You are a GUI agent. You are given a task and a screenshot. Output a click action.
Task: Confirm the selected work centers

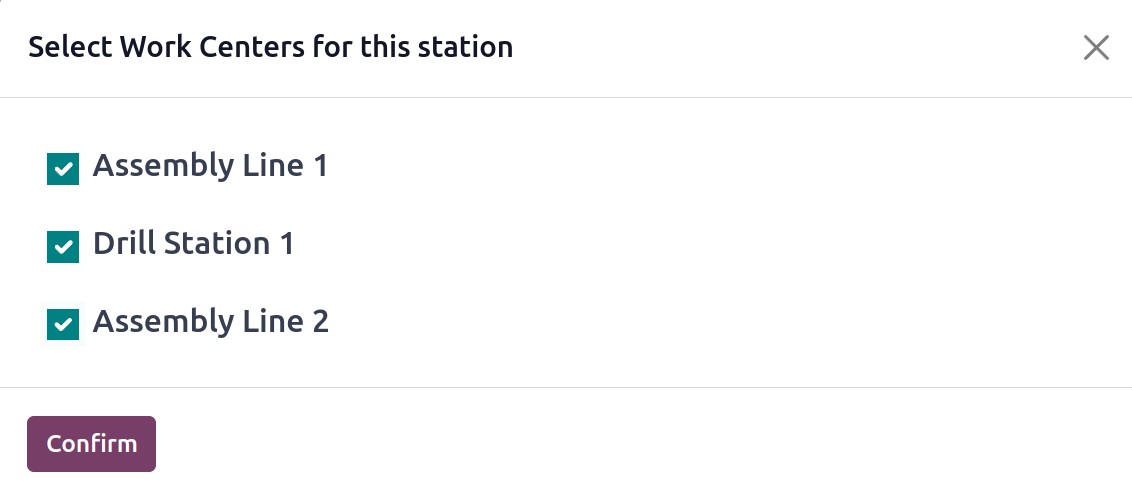click(x=92, y=444)
